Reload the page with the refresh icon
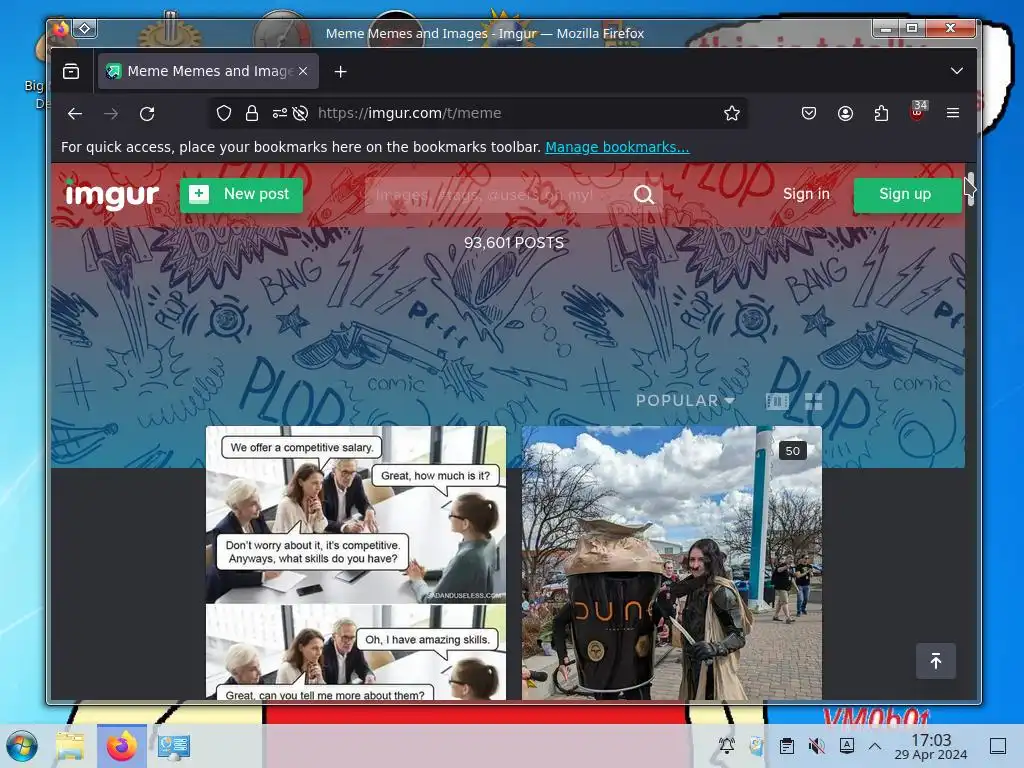Viewport: 1024px width, 768px height. coord(147,114)
